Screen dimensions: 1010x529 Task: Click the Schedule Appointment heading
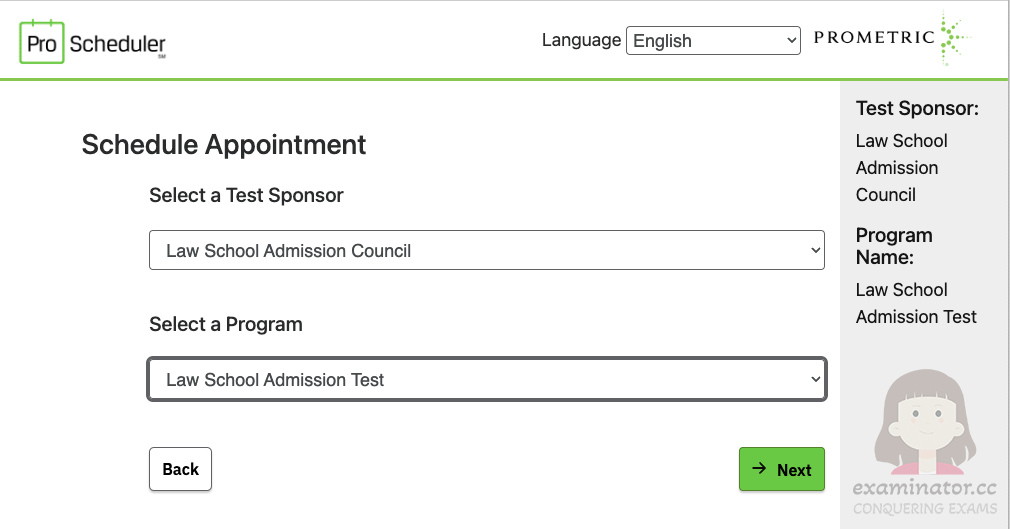click(x=224, y=144)
